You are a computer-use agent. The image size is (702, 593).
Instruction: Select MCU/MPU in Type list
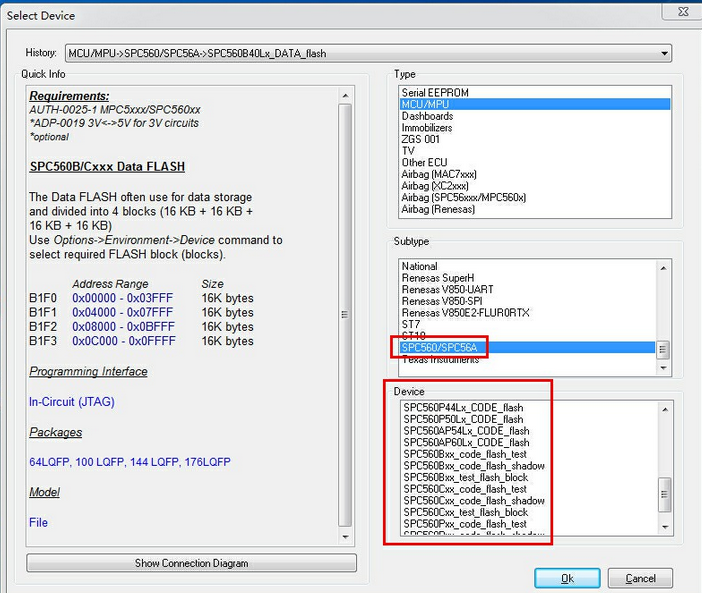tap(535, 104)
